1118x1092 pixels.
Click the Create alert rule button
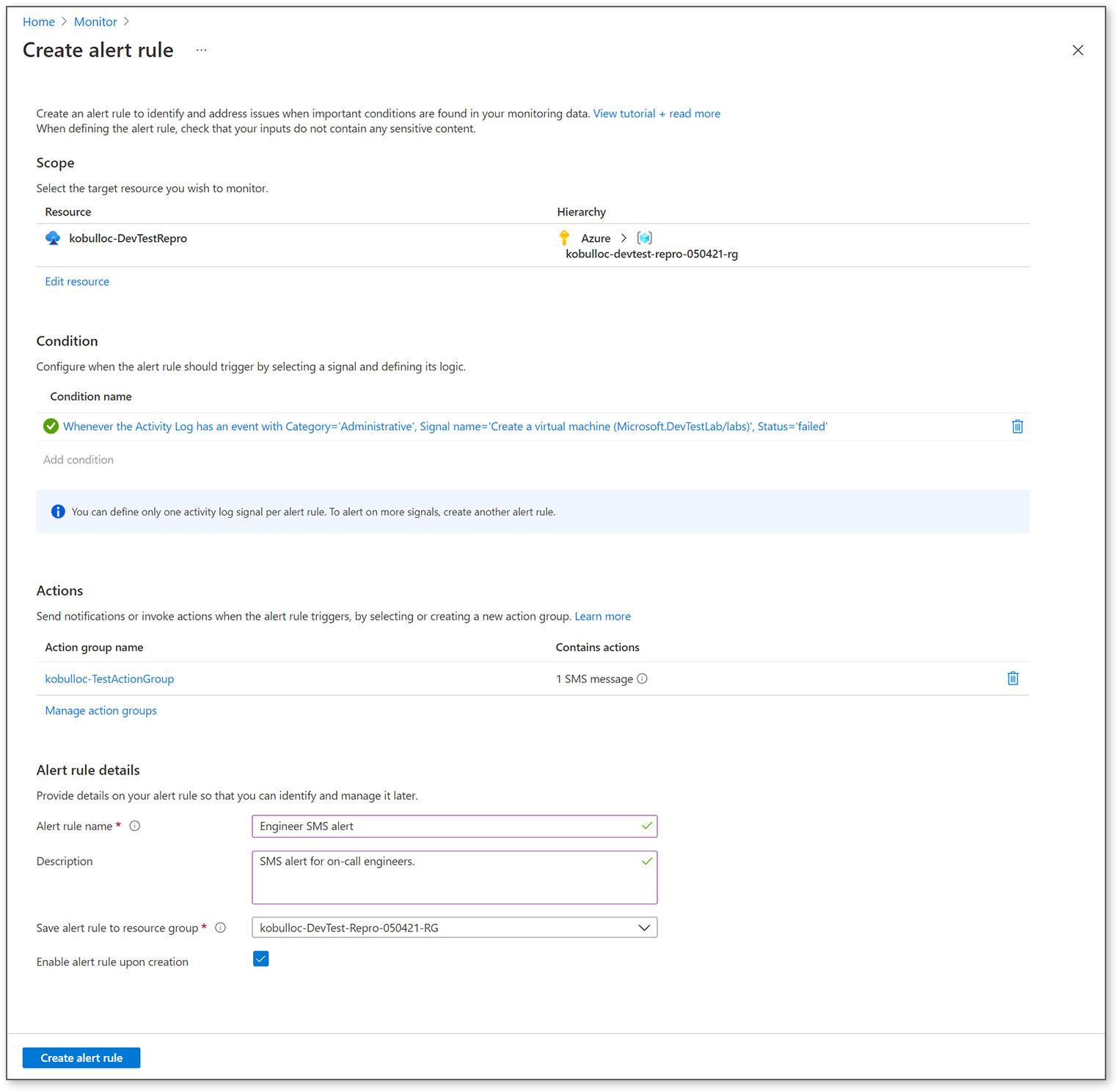click(81, 1058)
